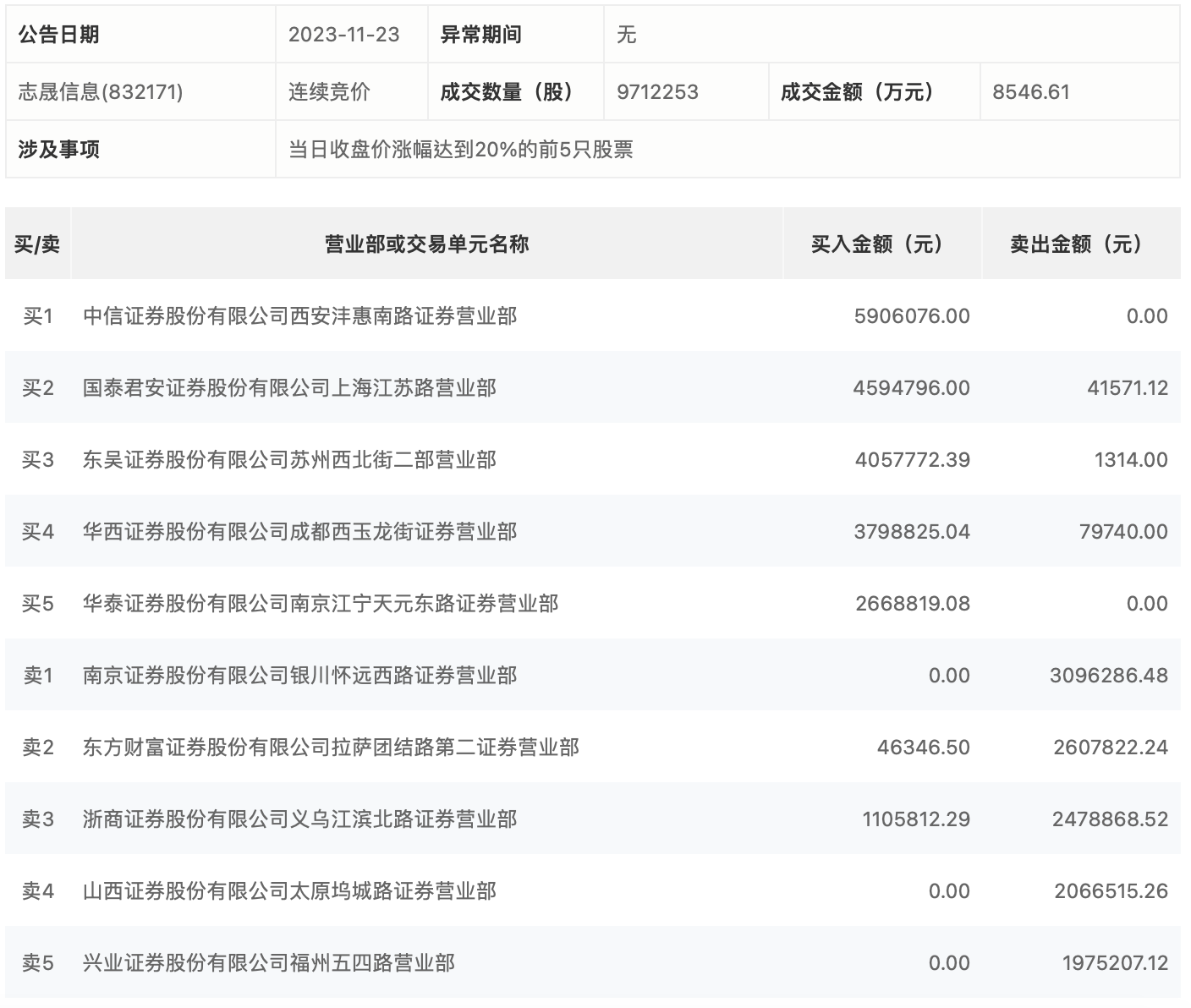This screenshot has height=1008, width=1191.
Task: Click sell amount 41571.12
Action: pos(1128,388)
